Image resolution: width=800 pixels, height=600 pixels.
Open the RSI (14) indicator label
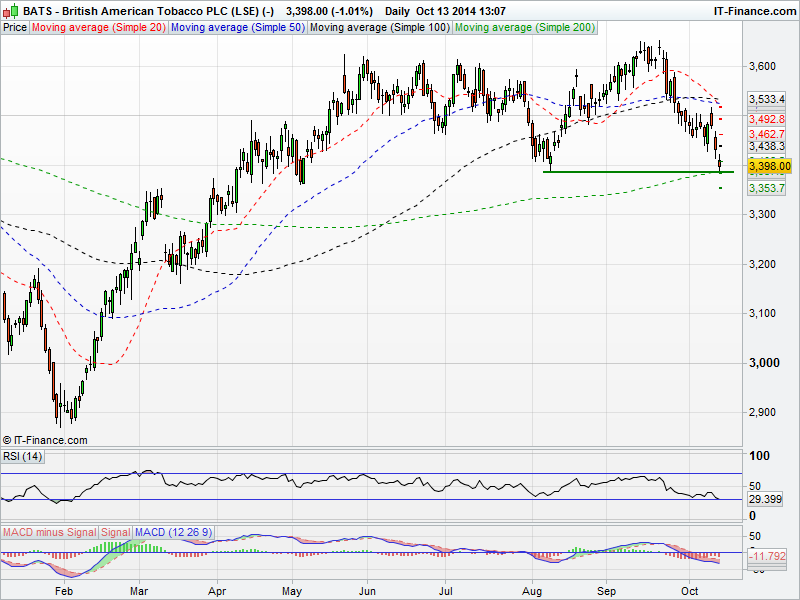(20, 457)
